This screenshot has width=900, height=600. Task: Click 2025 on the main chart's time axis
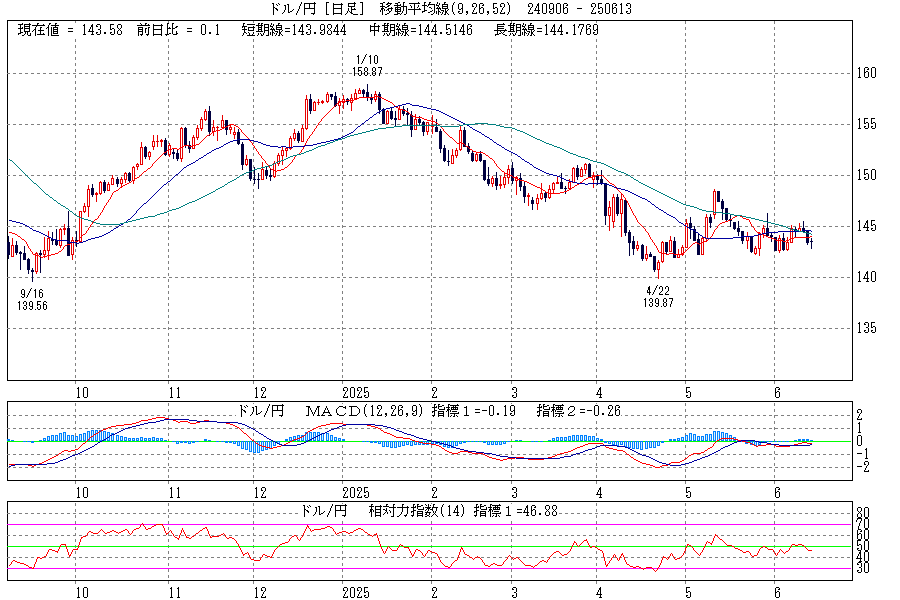356,393
